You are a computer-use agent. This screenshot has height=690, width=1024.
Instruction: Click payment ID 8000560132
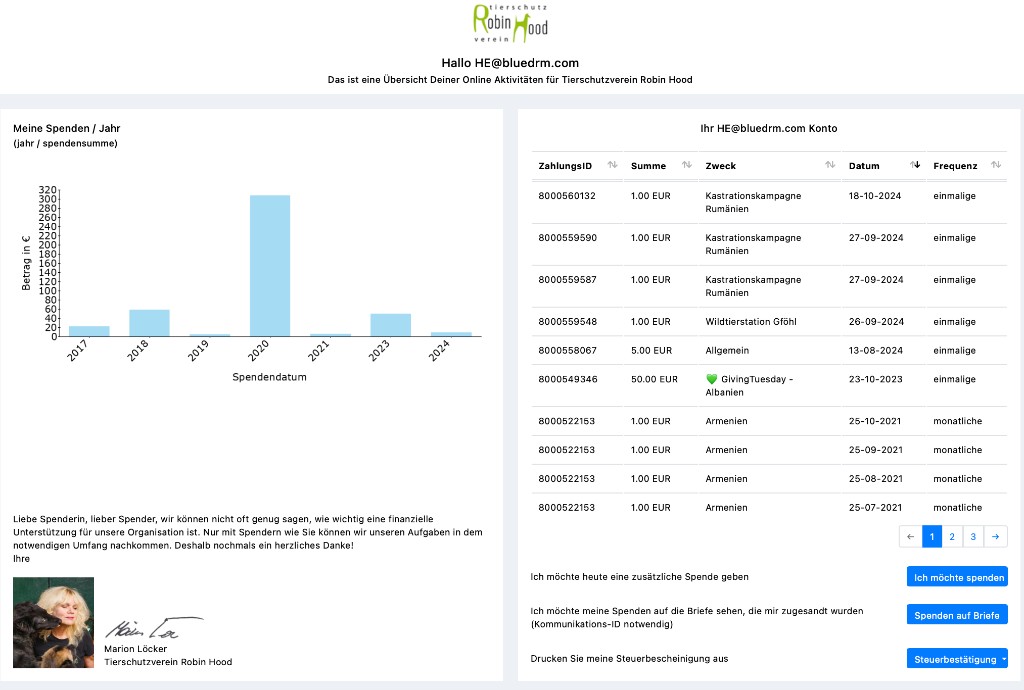567,196
